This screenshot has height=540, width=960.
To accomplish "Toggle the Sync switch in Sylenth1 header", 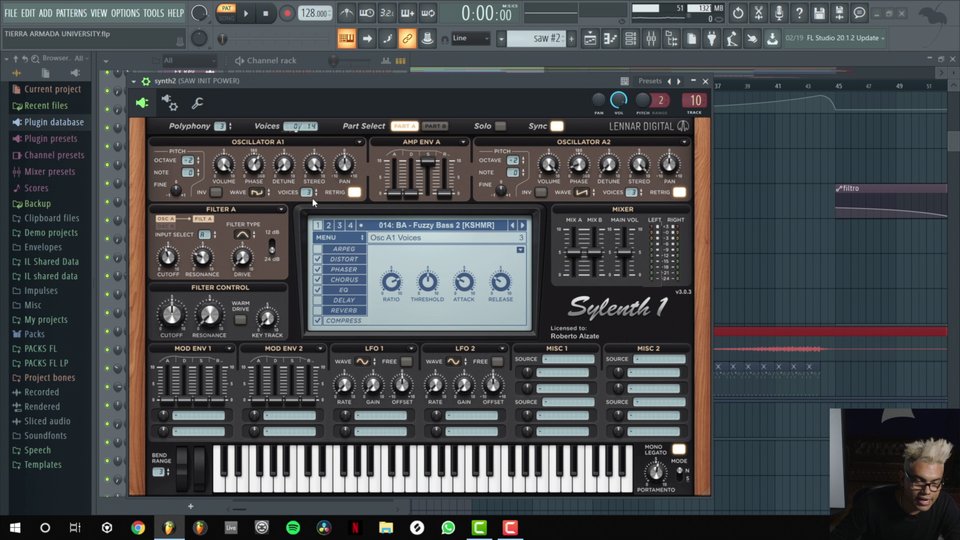I will click(x=557, y=126).
